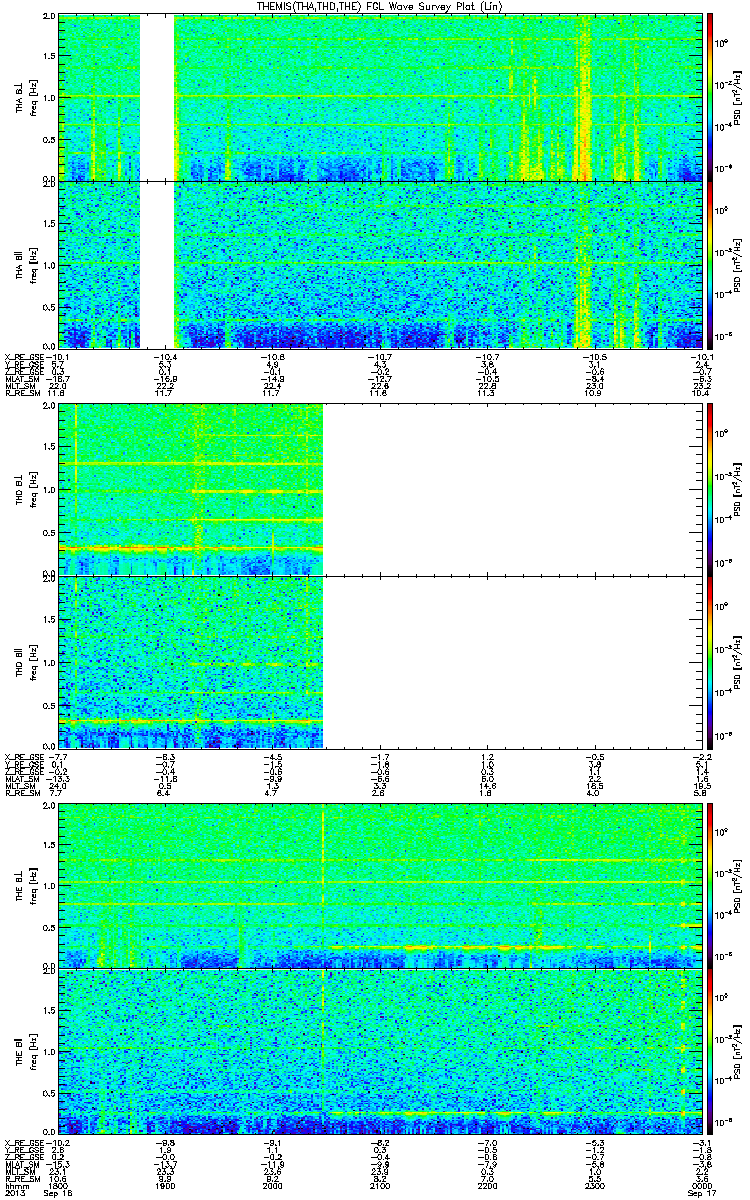Click the PSD color bar beside THD B∥ panel

[x=711, y=661]
